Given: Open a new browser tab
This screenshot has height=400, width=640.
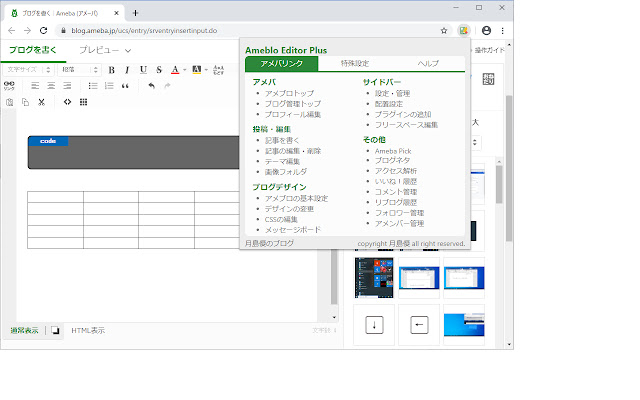Looking at the screenshot, I should 135,13.
